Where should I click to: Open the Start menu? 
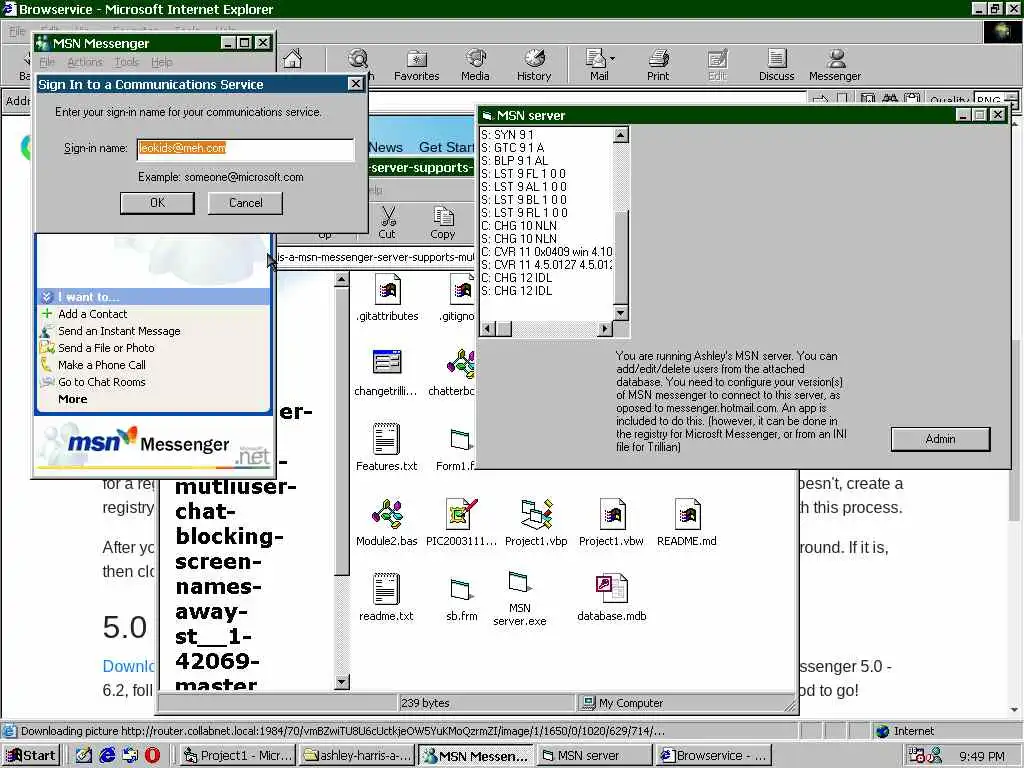[x=31, y=756]
